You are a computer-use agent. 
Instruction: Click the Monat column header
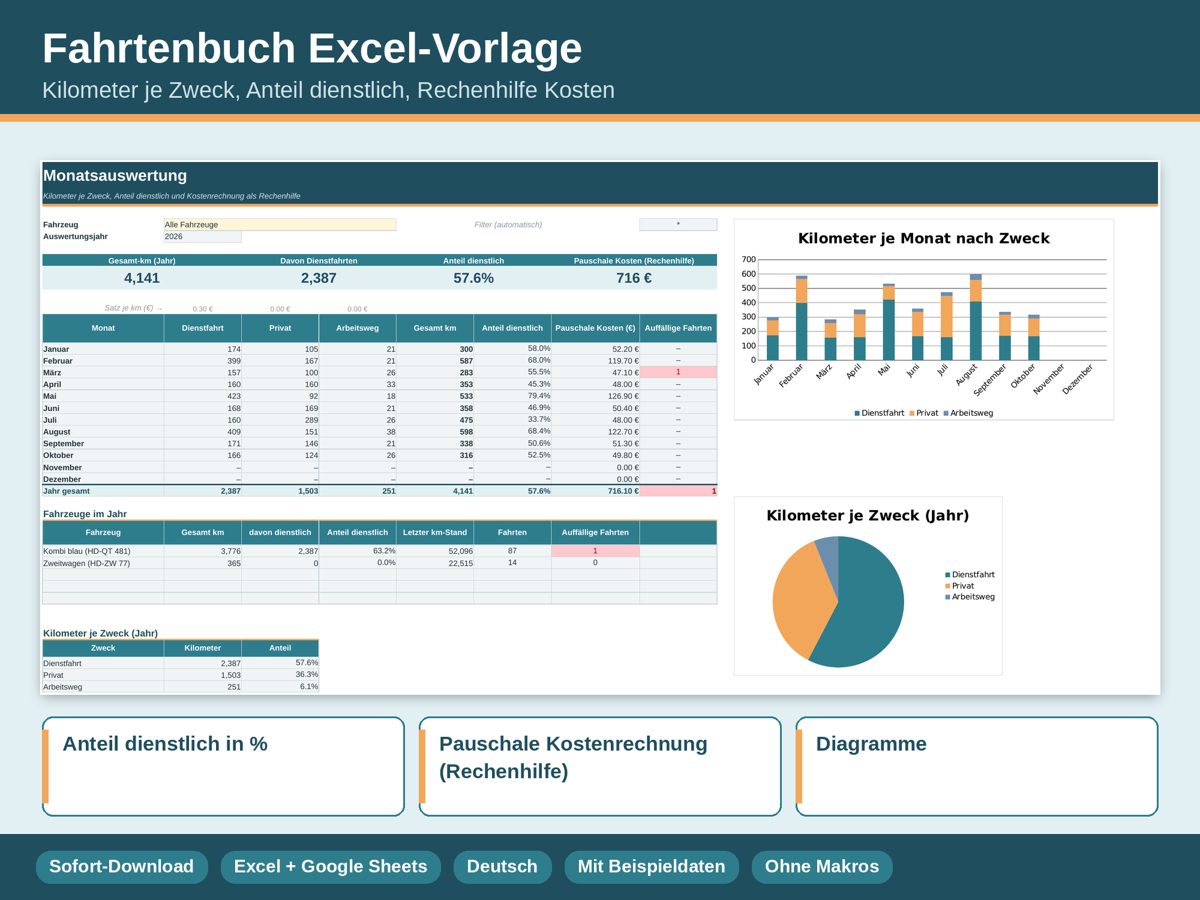(103, 328)
